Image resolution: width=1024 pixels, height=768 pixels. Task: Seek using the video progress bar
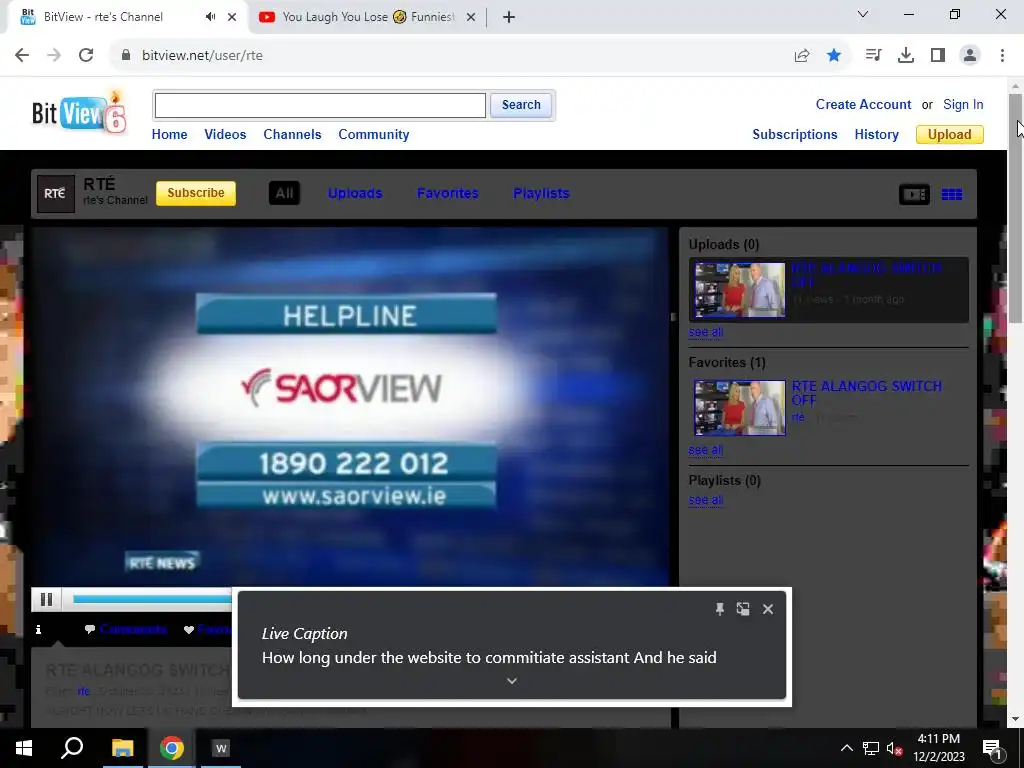click(152, 599)
